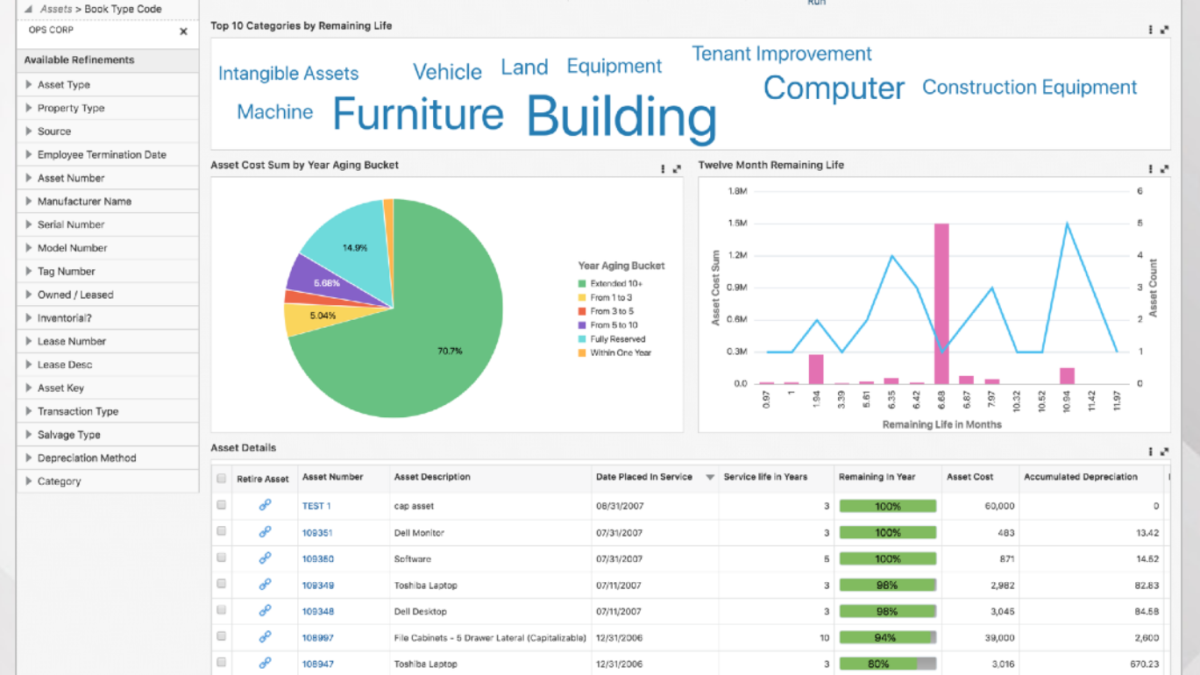1200x675 pixels.
Task: Sort table by Accumulated Depreciation column header
Action: pos(1081,478)
